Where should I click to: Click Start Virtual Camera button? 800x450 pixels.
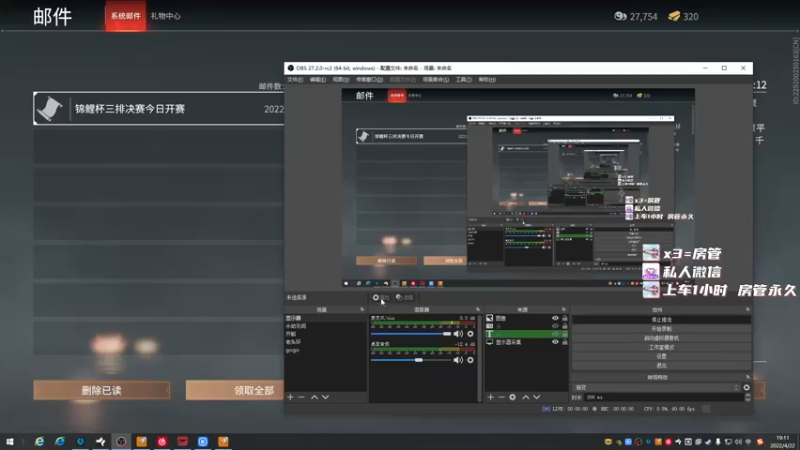tap(661, 338)
